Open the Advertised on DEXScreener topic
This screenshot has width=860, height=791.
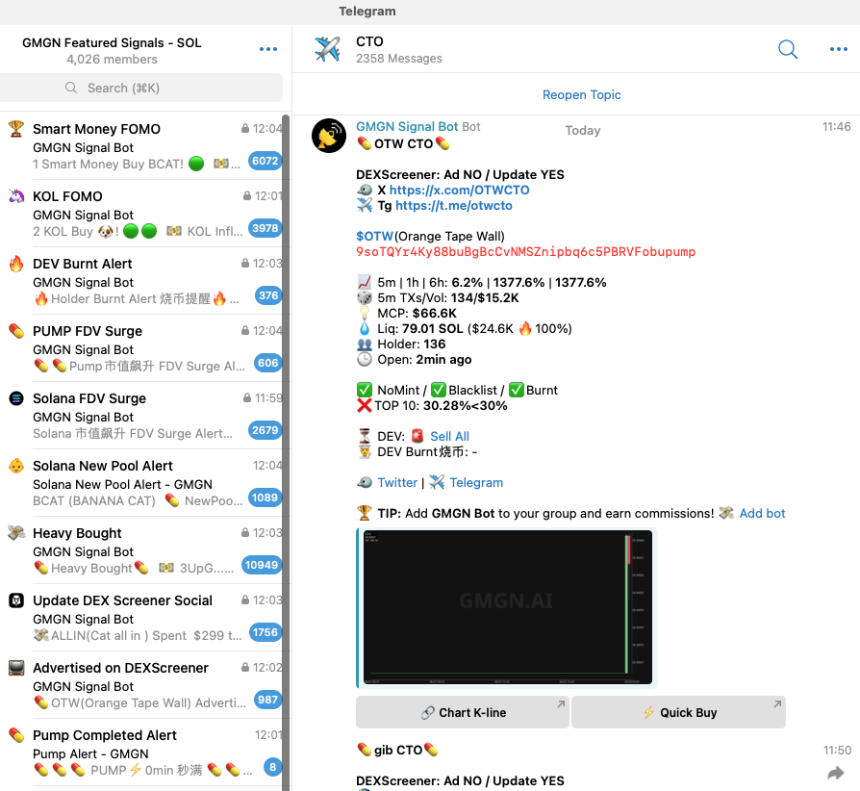pos(145,685)
